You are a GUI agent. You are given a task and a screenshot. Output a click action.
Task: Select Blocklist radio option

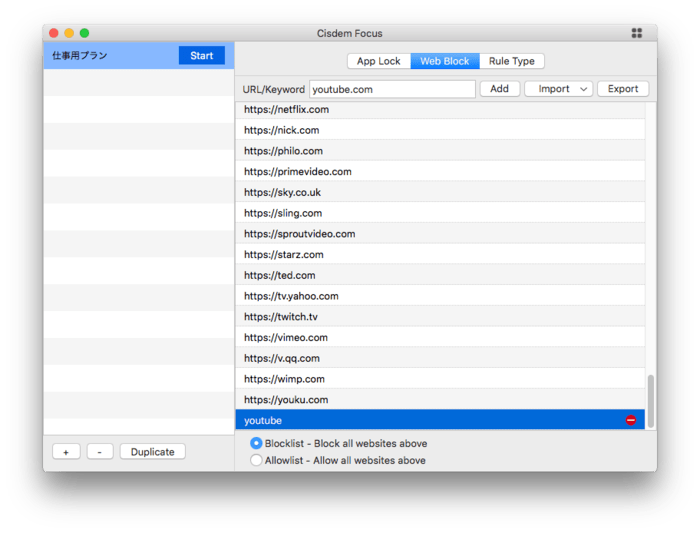click(256, 443)
